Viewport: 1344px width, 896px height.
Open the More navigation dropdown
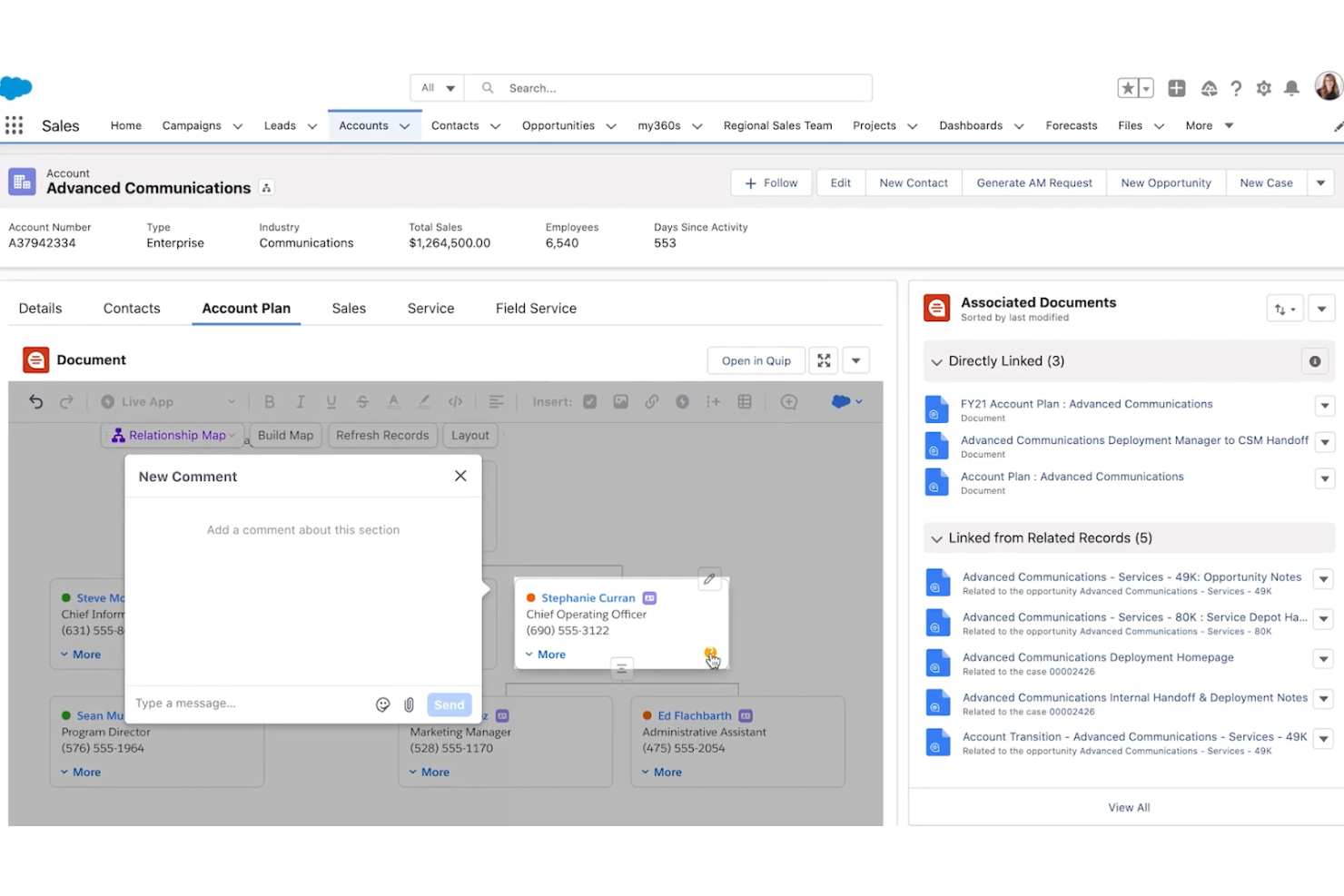point(1210,125)
